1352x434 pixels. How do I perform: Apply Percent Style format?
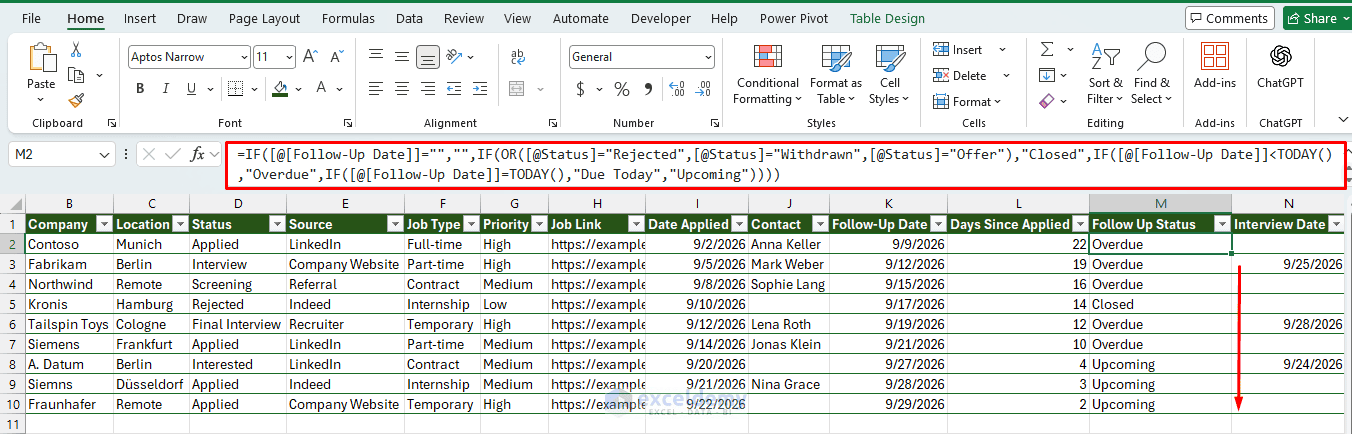coord(622,89)
